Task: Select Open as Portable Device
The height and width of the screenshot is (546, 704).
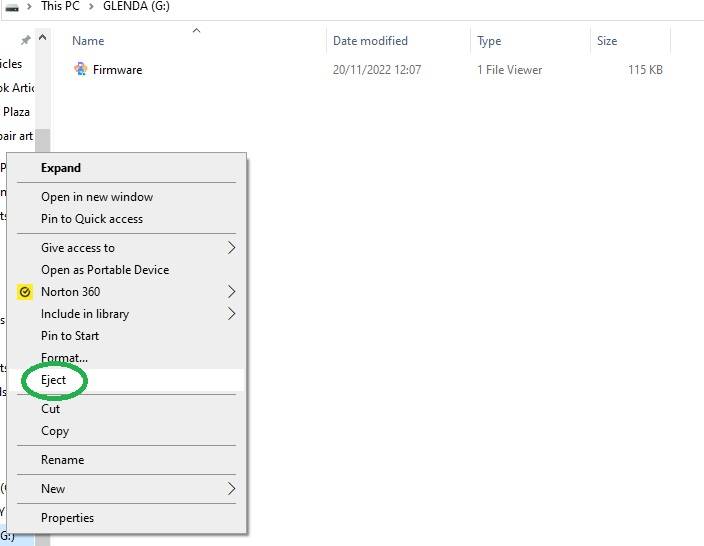Action: coord(127,270)
